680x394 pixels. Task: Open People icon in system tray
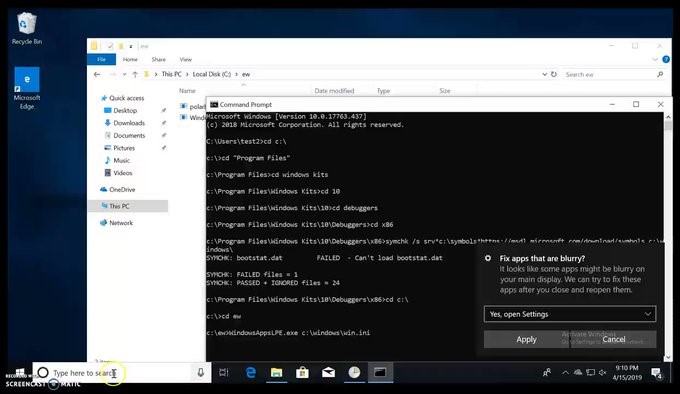pos(547,372)
